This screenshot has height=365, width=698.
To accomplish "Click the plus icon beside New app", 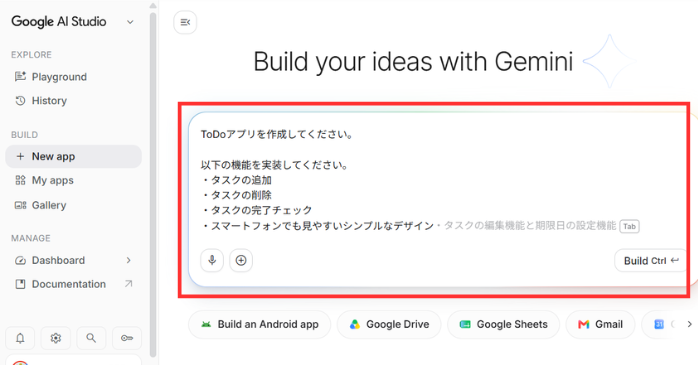I will 20,156.
